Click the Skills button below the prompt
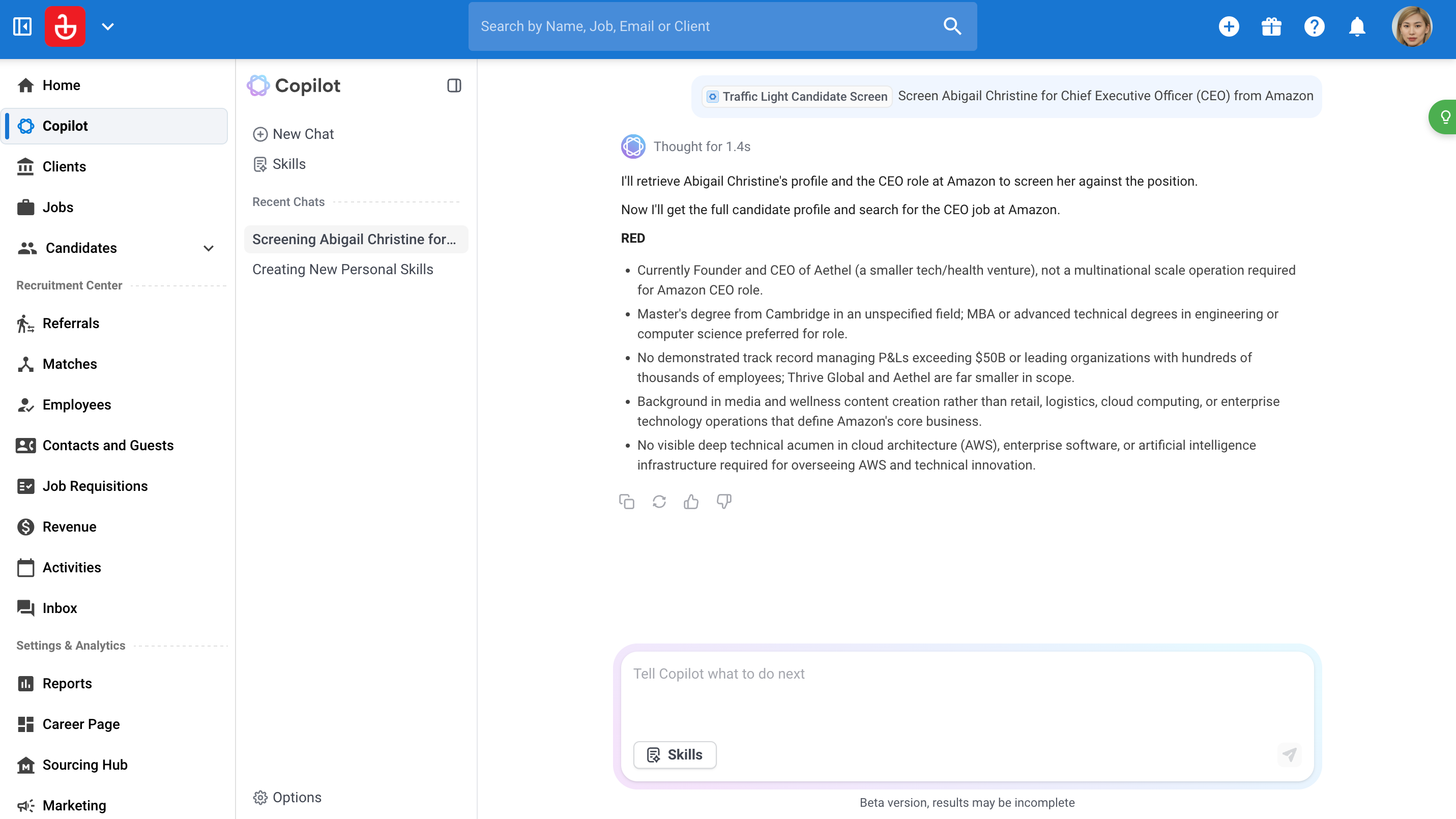This screenshot has width=1456, height=819. [x=675, y=754]
